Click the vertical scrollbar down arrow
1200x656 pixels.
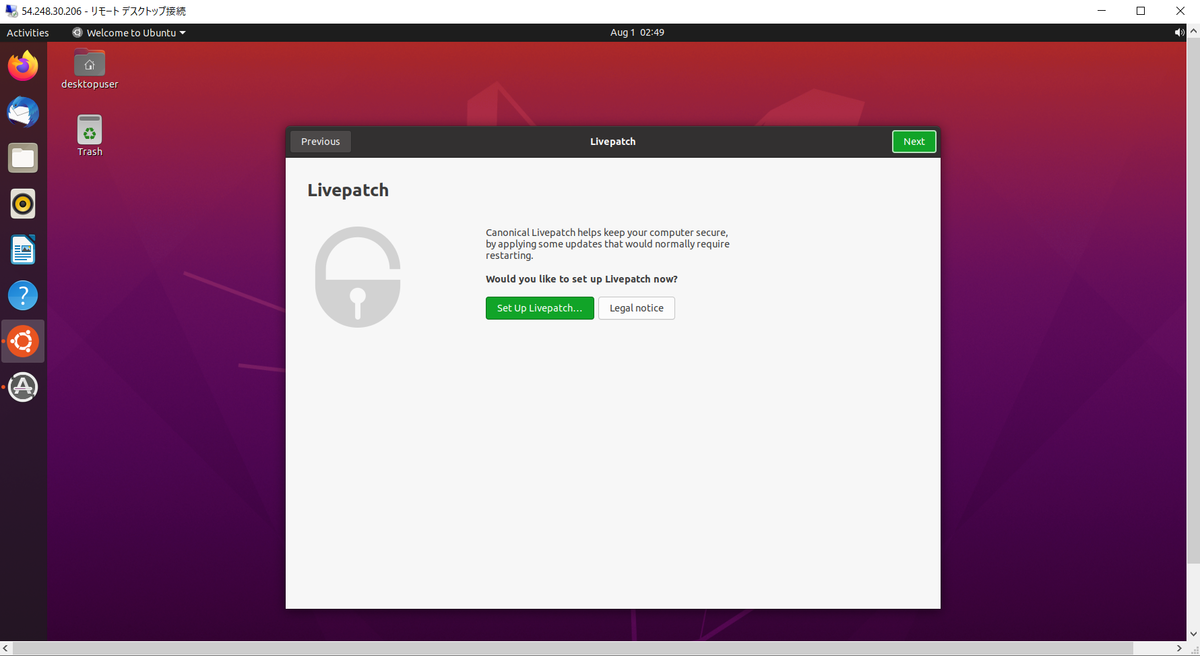pyautogui.click(x=1192, y=634)
